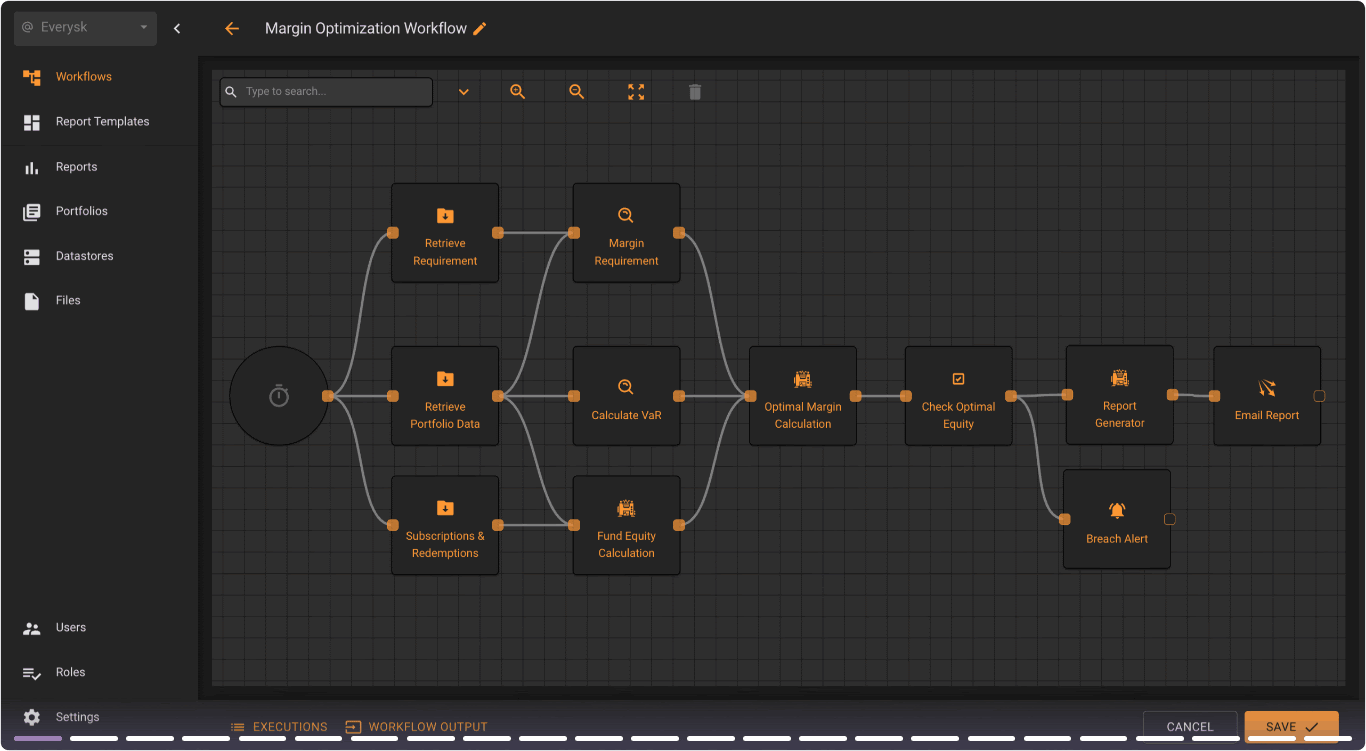Click the "Fund Equity Calculation" label

[x=626, y=544]
